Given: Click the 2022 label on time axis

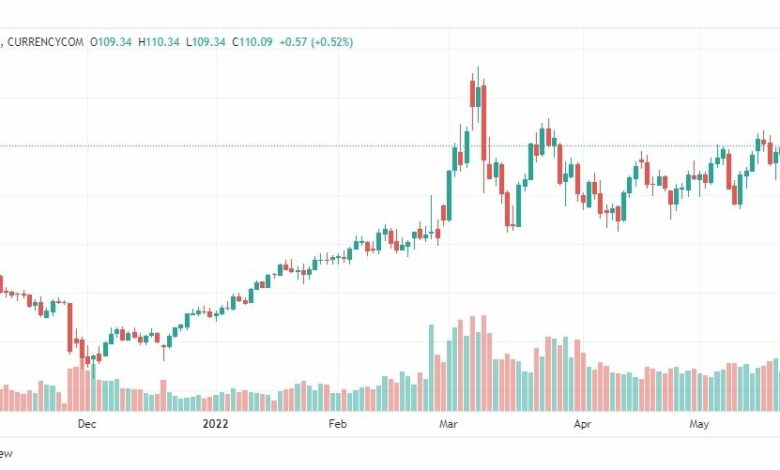Looking at the screenshot, I should pyautogui.click(x=215, y=424).
